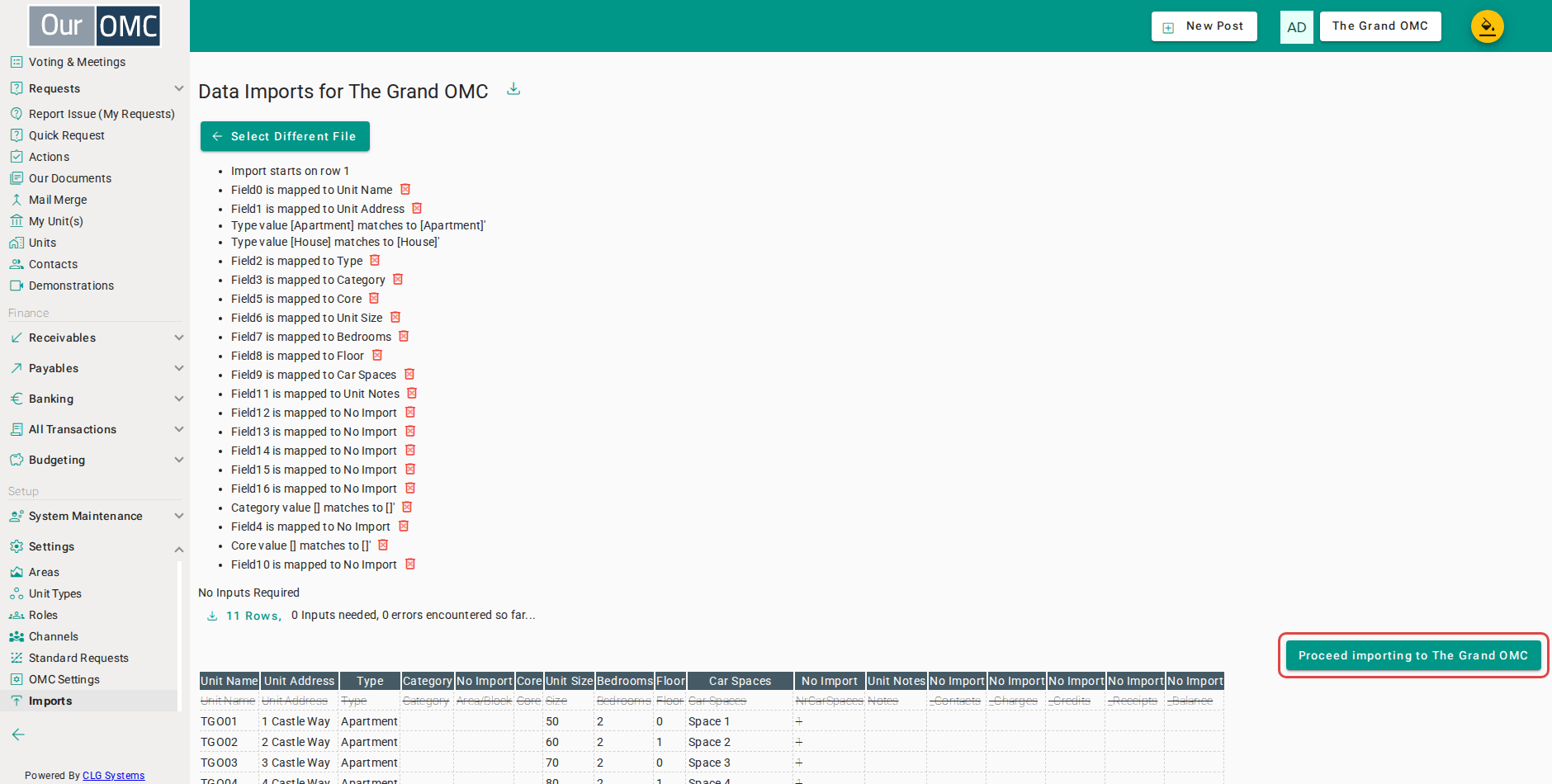Image resolution: width=1552 pixels, height=784 pixels.
Task: Open Voting & Meetings
Action: click(x=77, y=62)
